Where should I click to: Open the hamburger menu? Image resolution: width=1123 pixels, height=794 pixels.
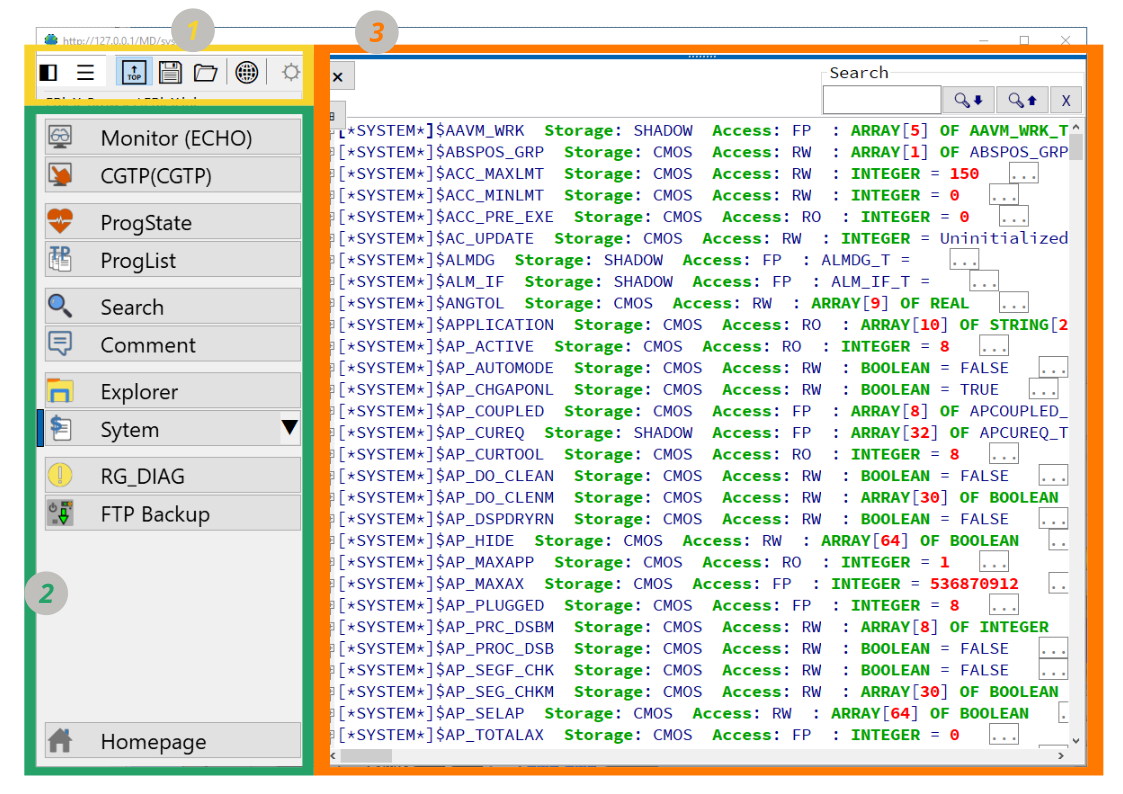pyautogui.click(x=86, y=71)
